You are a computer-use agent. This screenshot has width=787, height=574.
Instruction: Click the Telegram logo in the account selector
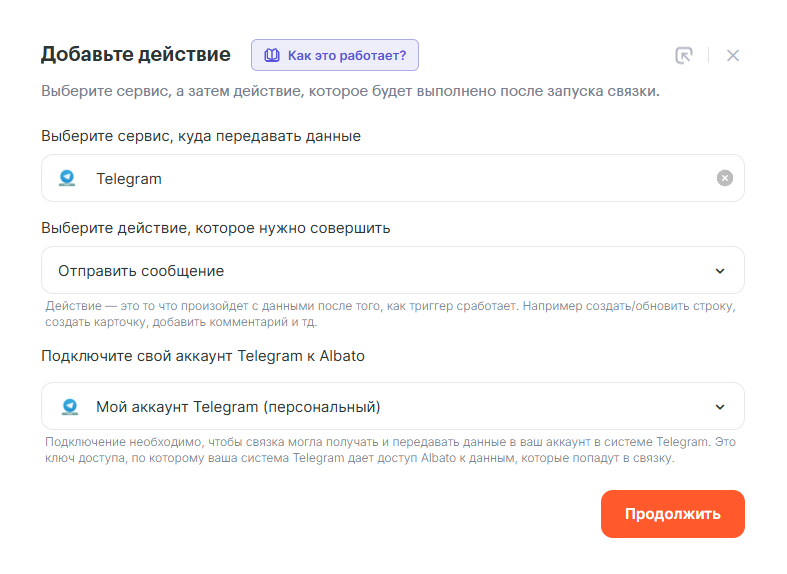click(x=69, y=407)
